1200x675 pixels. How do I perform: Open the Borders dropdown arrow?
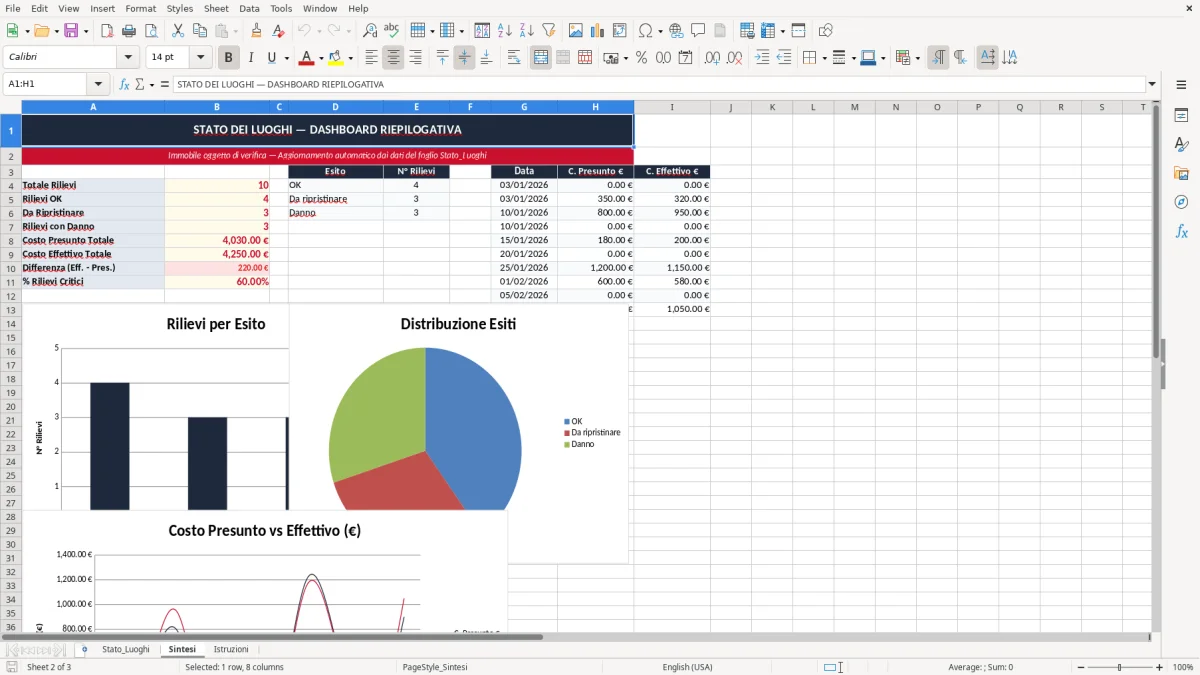pos(823,58)
